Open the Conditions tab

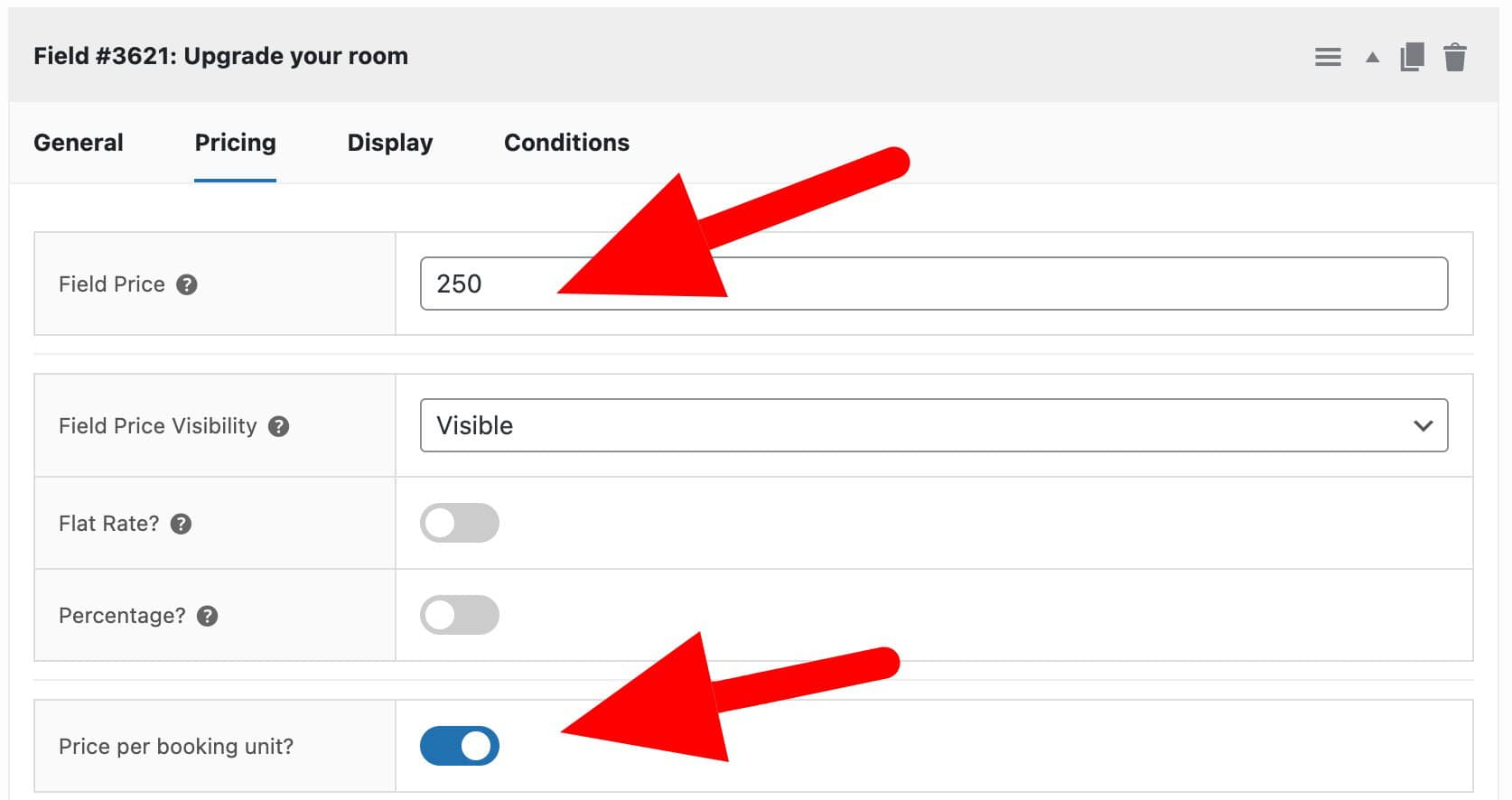(x=566, y=142)
